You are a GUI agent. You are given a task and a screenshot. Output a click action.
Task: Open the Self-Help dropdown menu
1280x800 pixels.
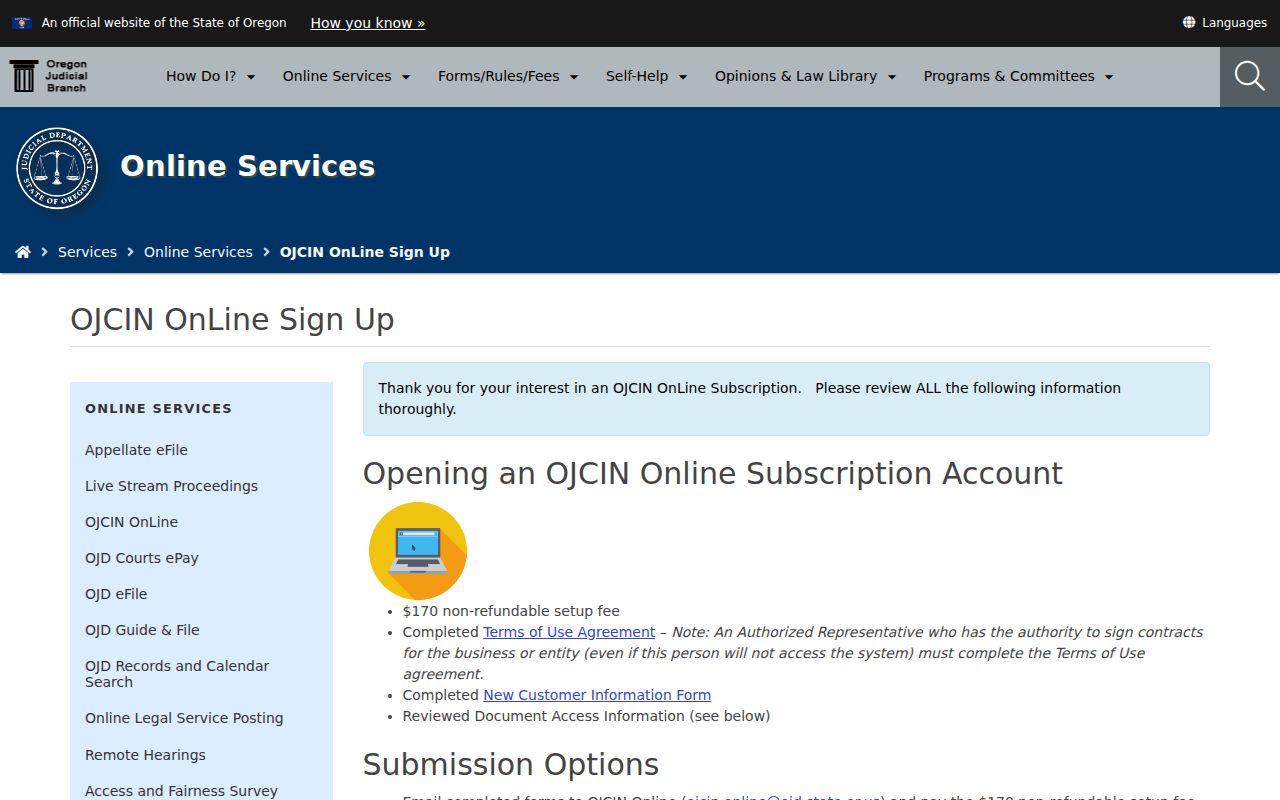tap(646, 76)
